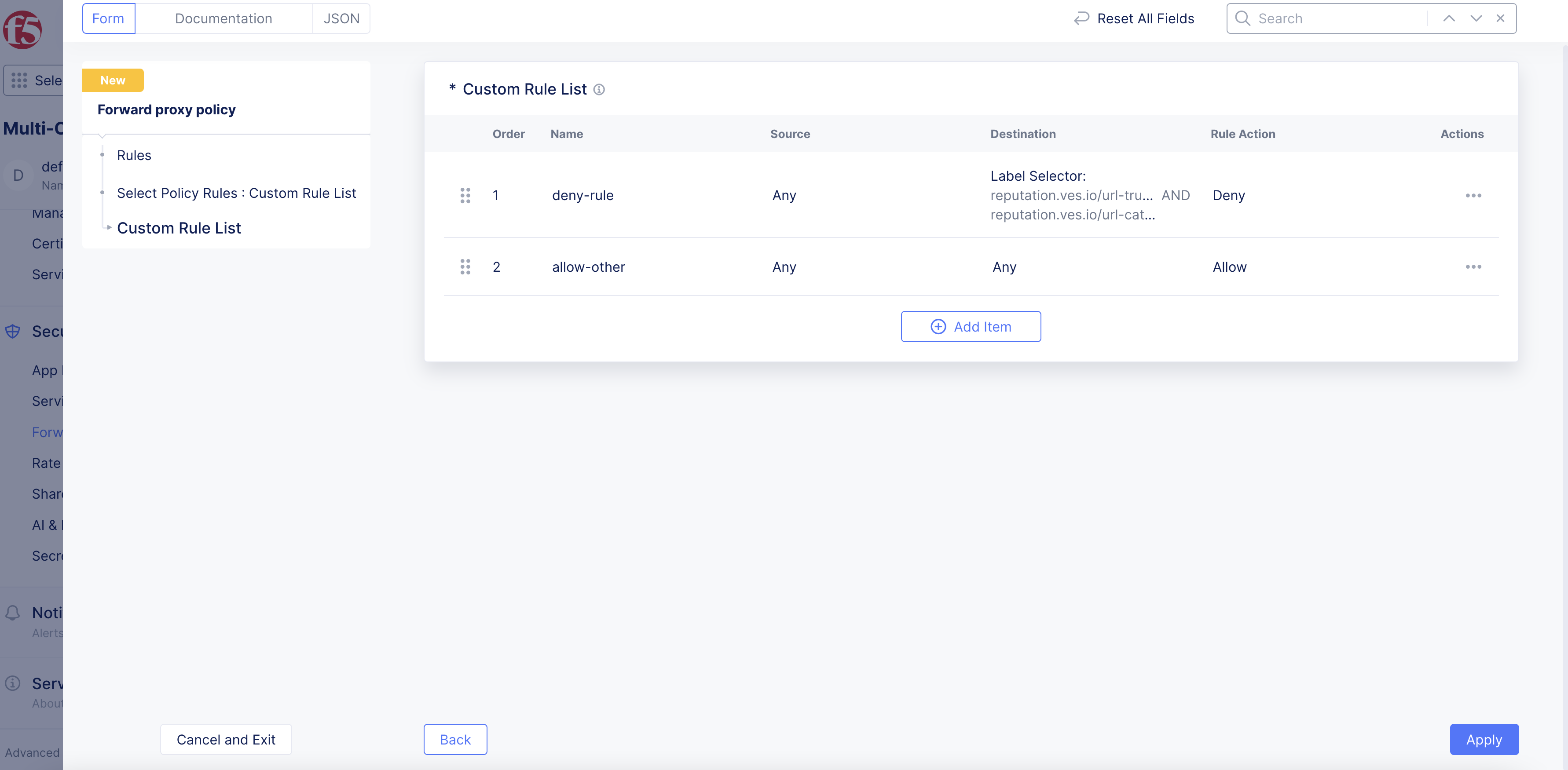1568x770 pixels.
Task: Click the plus icon inside the Add Item button
Action: (x=938, y=327)
